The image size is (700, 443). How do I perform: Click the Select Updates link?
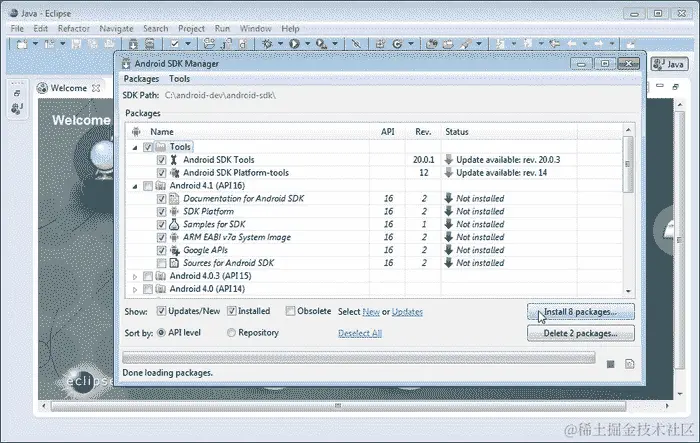click(x=407, y=312)
